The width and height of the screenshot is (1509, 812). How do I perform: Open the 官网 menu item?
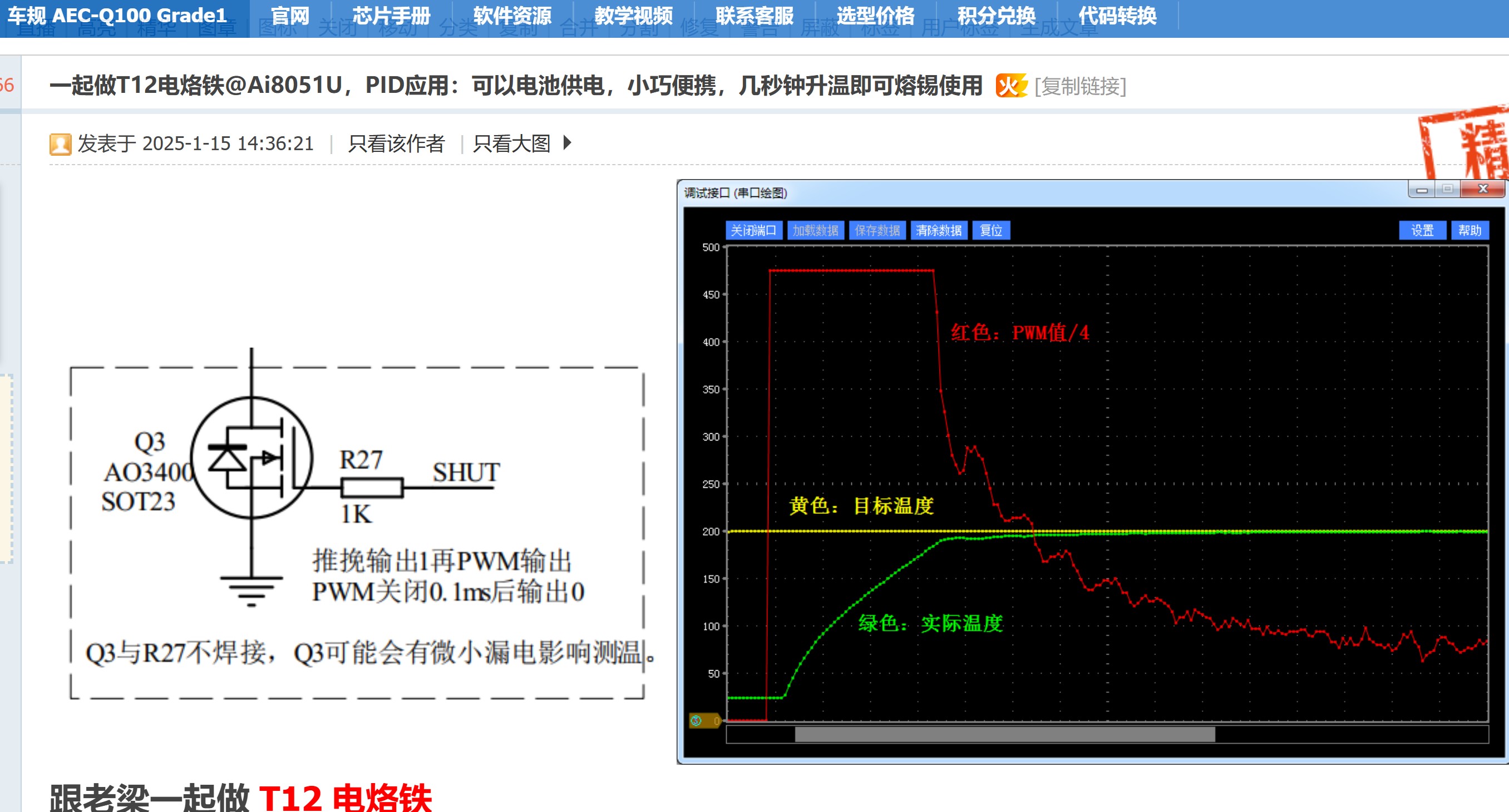click(290, 16)
